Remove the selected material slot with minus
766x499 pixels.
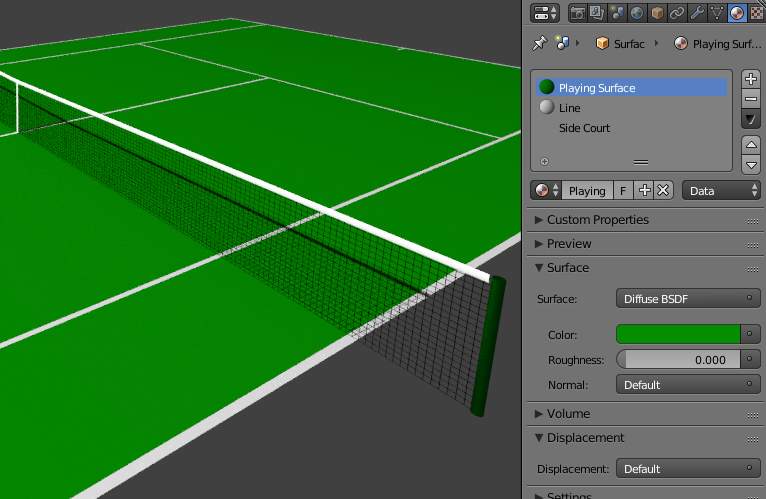[751, 99]
